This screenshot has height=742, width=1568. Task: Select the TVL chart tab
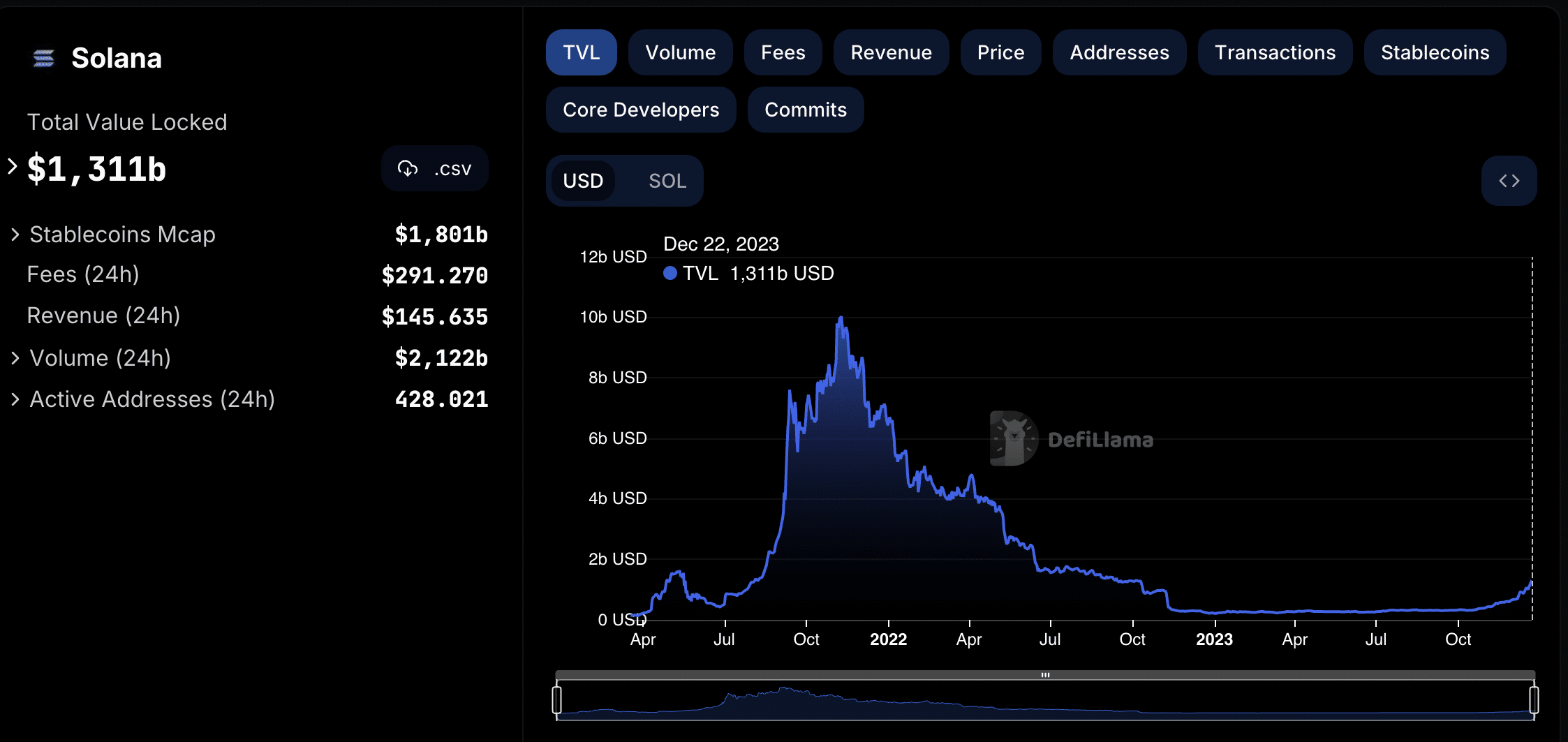click(581, 53)
